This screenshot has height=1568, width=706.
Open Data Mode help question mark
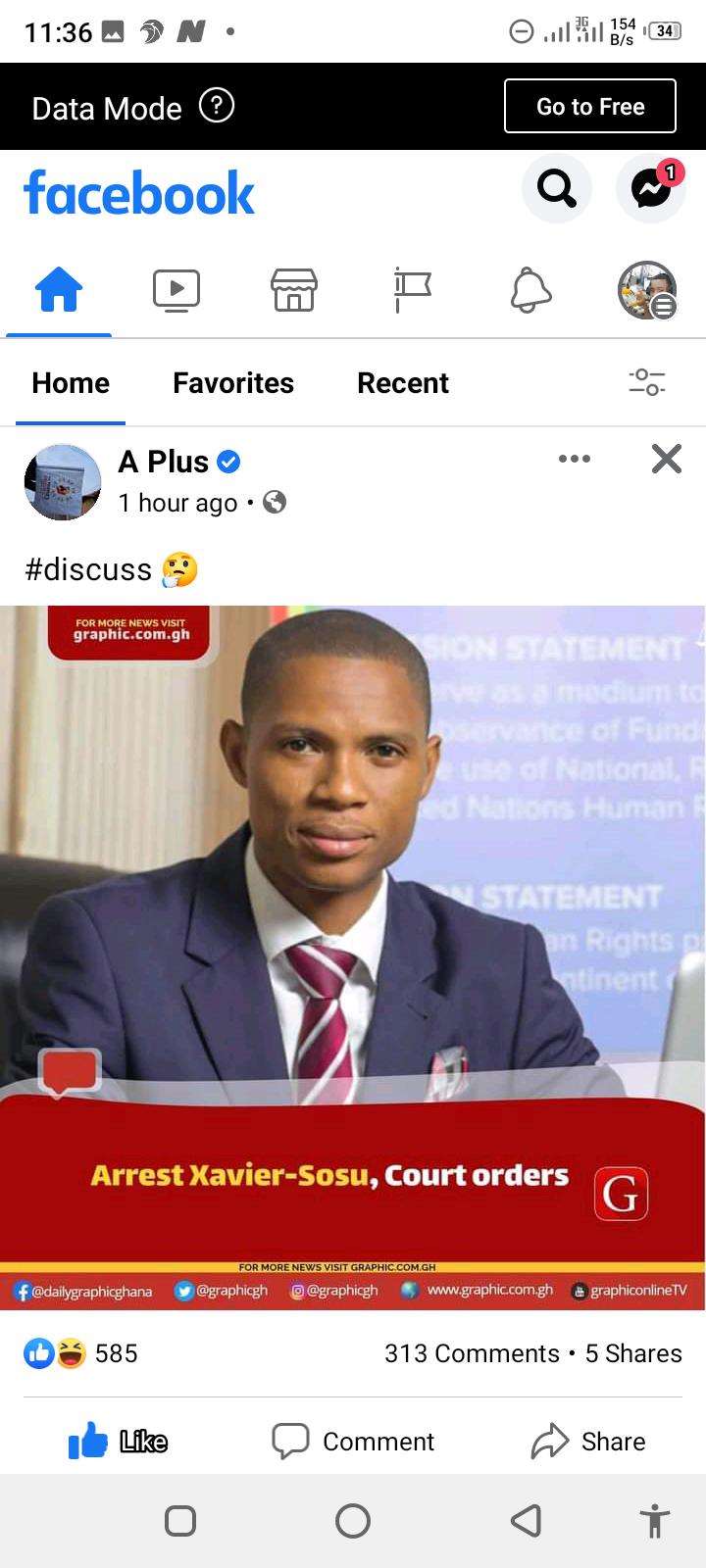tap(217, 105)
